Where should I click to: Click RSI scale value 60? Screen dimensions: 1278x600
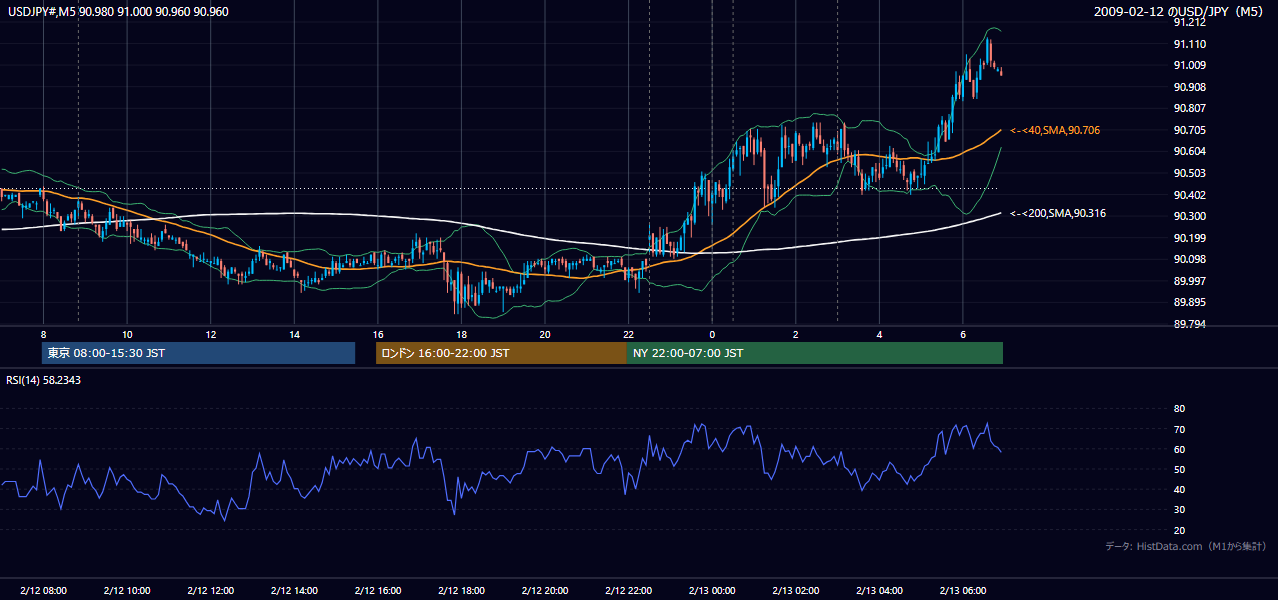(x=1179, y=449)
